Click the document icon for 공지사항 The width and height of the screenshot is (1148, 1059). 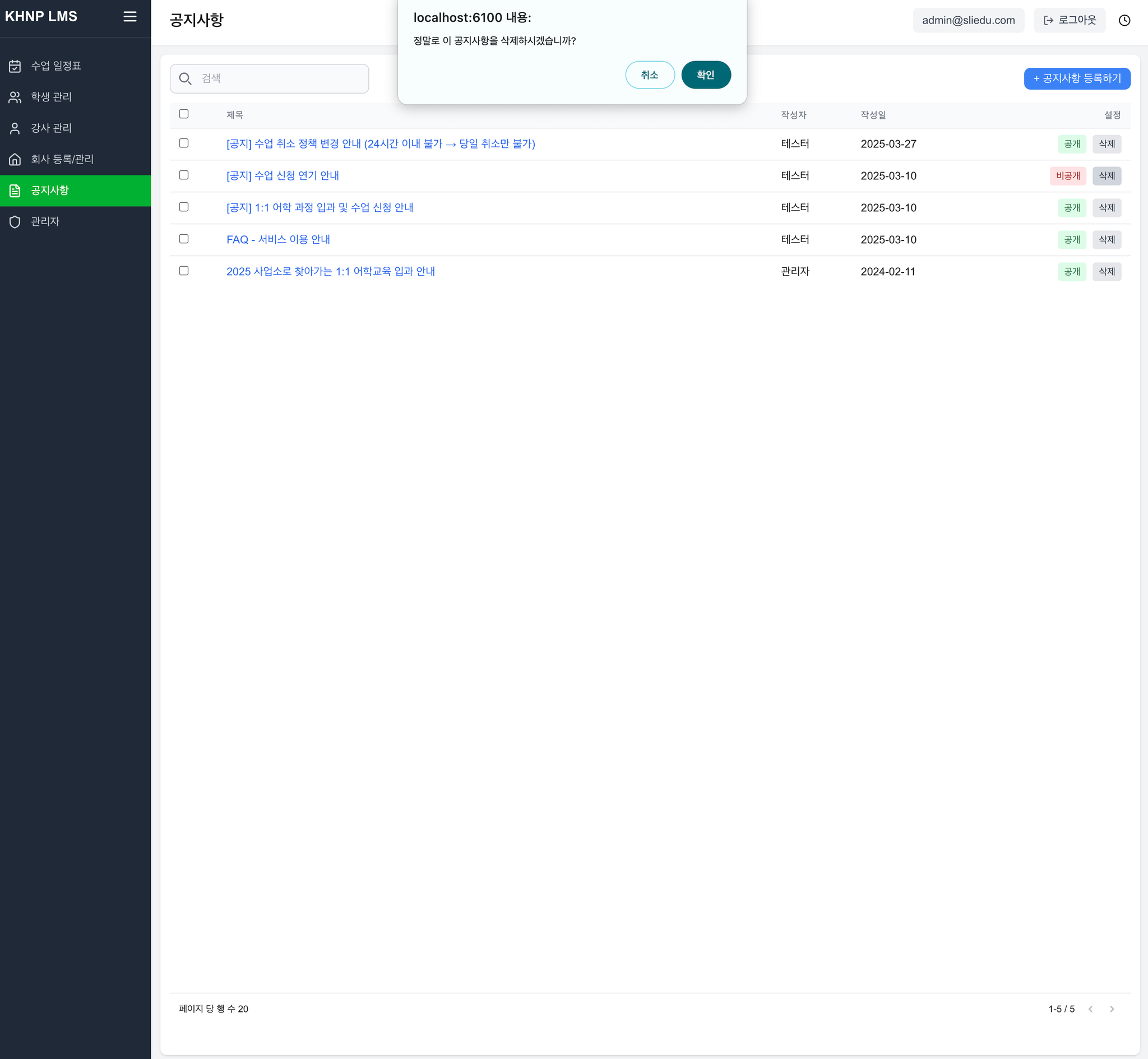(15, 191)
